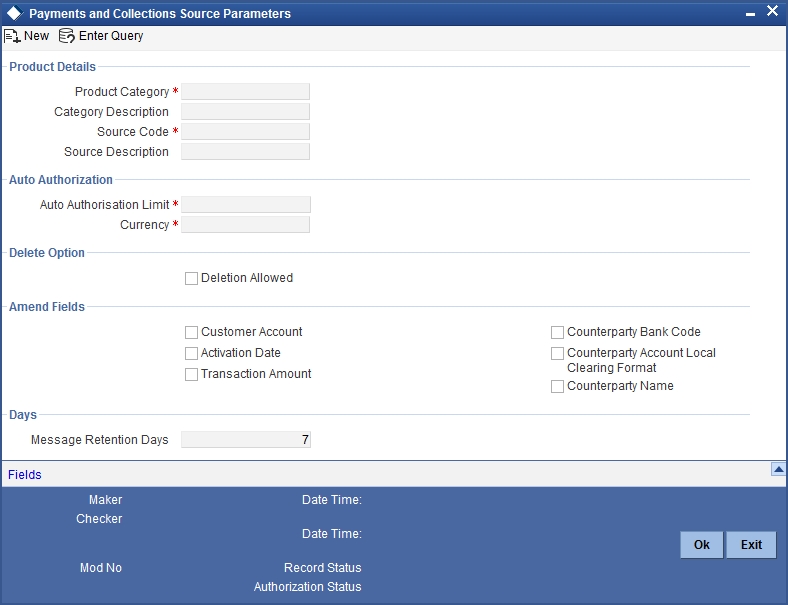Image resolution: width=788 pixels, height=605 pixels.
Task: Click the Category Description field
Action: (x=245, y=112)
